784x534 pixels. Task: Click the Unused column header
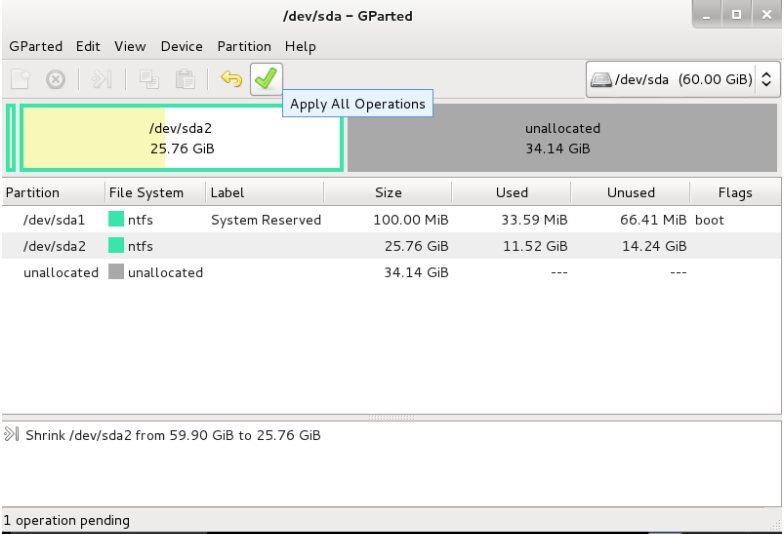pos(630,192)
